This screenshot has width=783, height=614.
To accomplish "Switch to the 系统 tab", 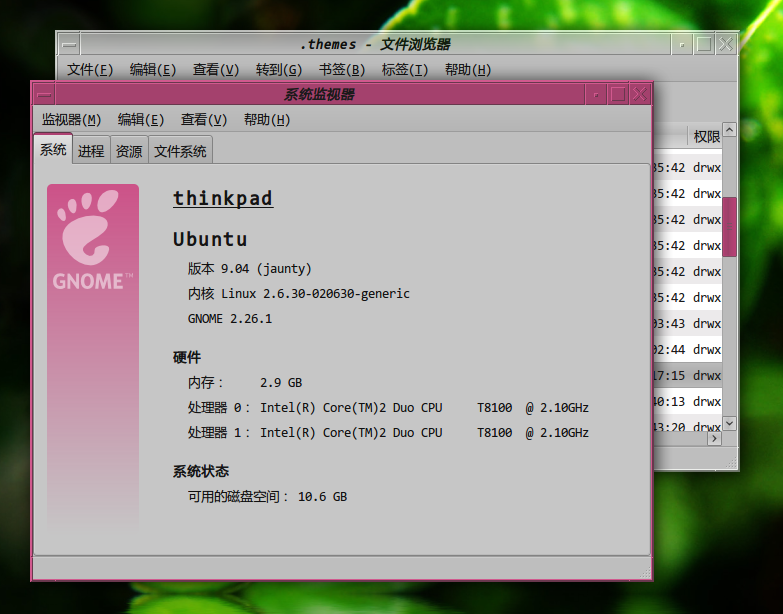I will tap(53, 149).
